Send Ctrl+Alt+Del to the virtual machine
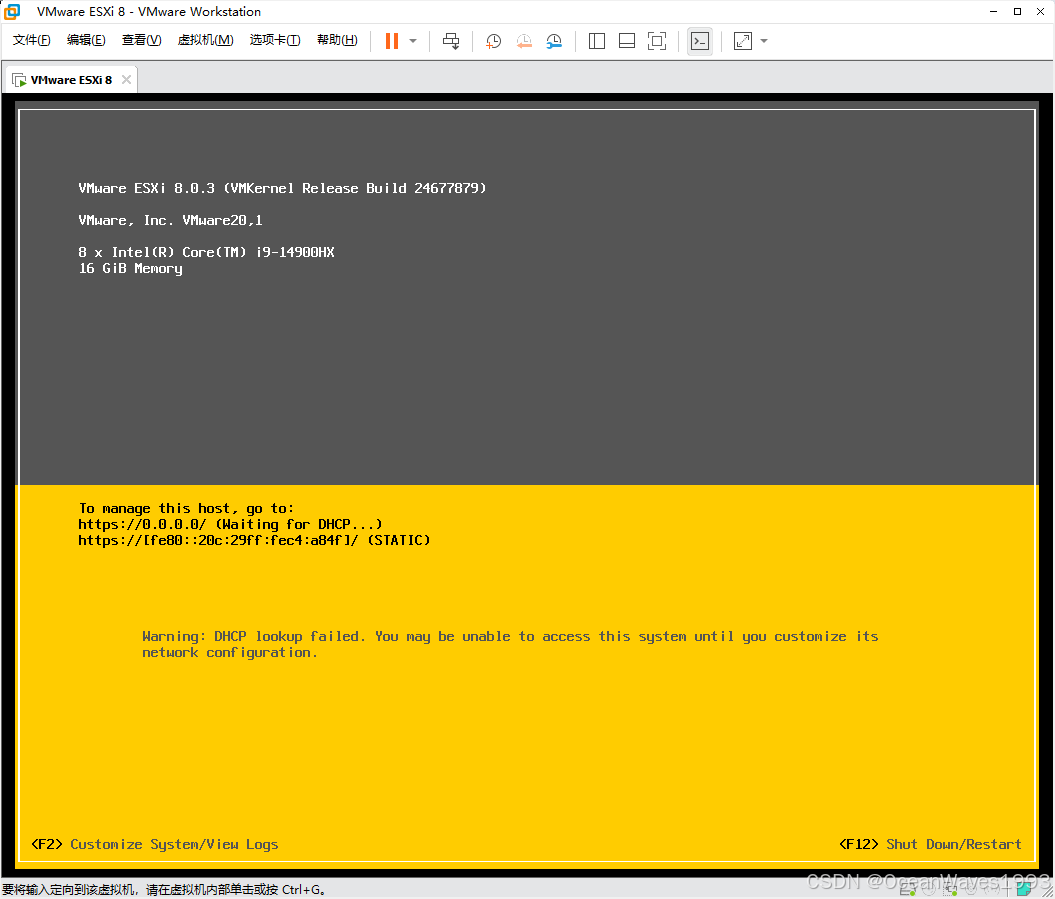This screenshot has height=899, width=1055. (451, 41)
